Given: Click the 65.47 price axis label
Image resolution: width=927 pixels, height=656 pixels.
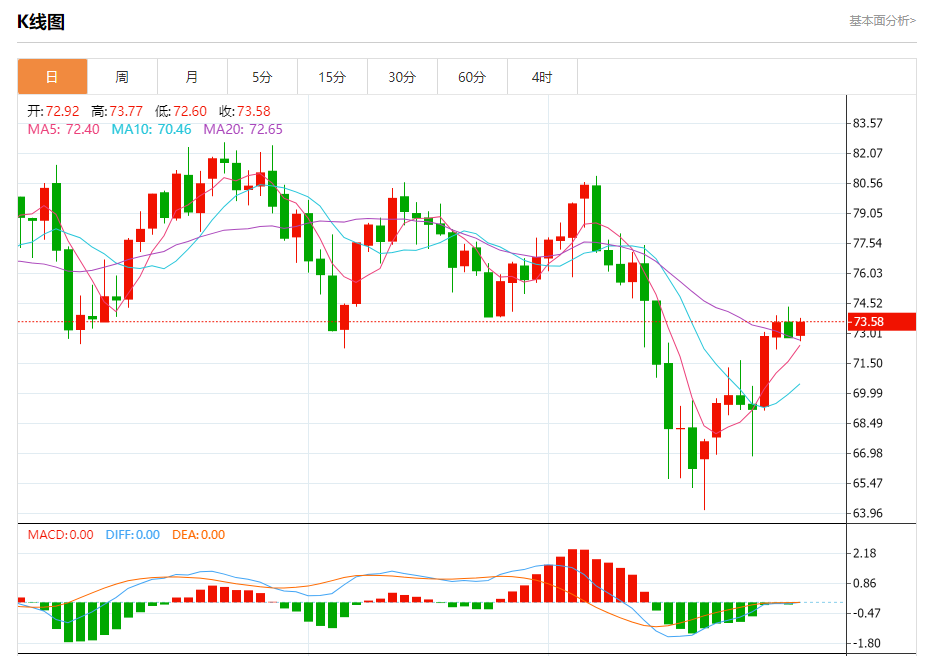Looking at the screenshot, I should (867, 483).
